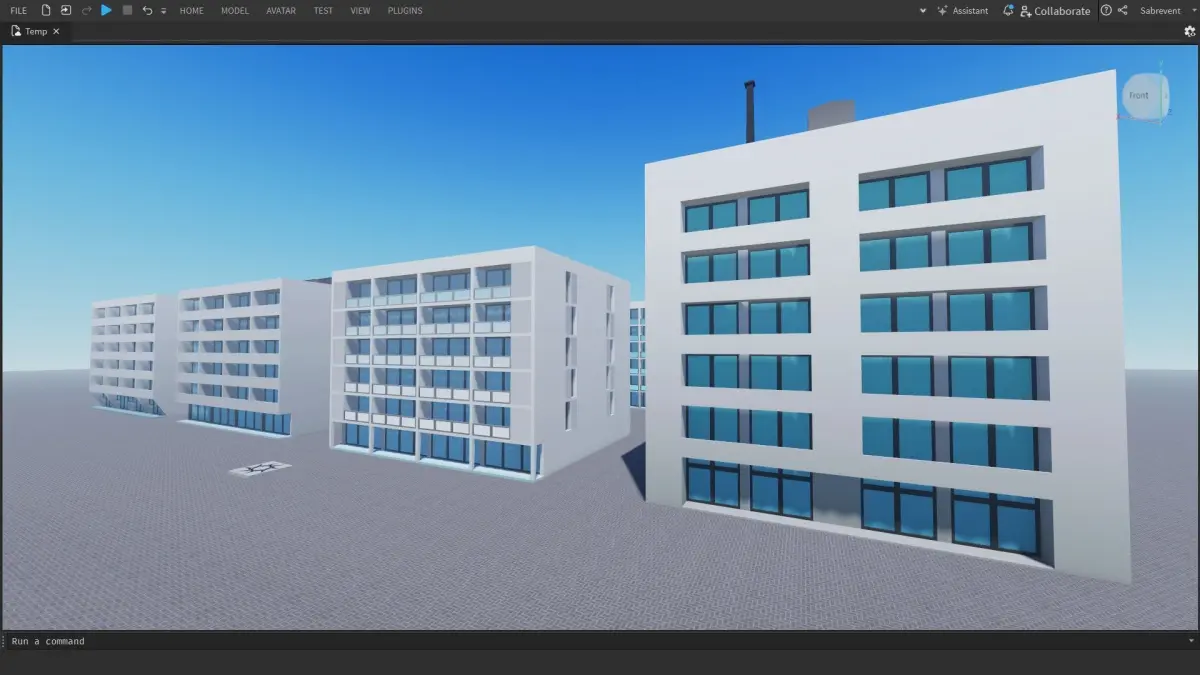Click the Front face of view selector
Image resolution: width=1200 pixels, height=675 pixels.
[x=1139, y=96]
